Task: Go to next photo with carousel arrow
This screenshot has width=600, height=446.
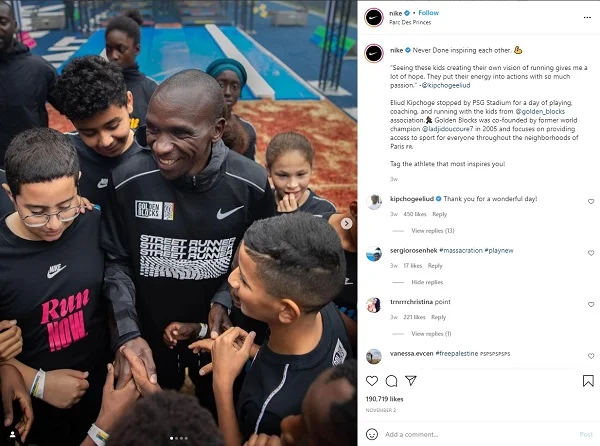Action: tap(346, 223)
